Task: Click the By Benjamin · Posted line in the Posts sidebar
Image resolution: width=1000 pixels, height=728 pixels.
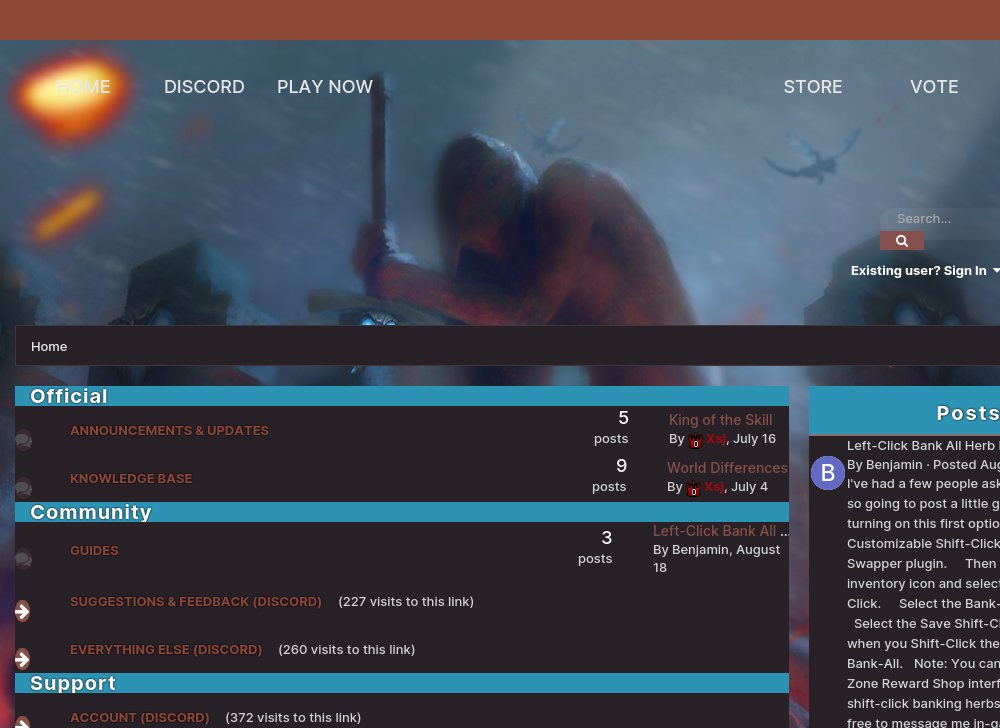Action: (x=923, y=465)
